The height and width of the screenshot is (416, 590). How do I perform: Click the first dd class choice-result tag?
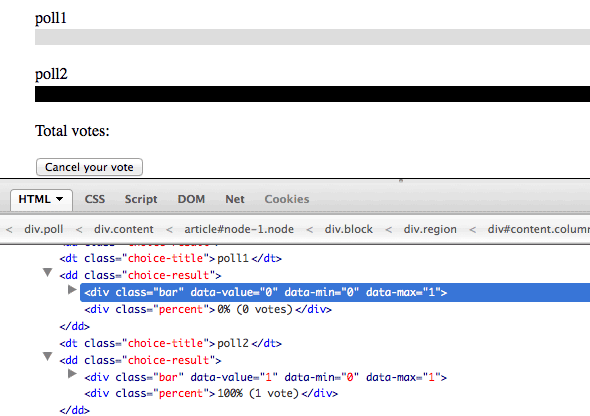140,275
